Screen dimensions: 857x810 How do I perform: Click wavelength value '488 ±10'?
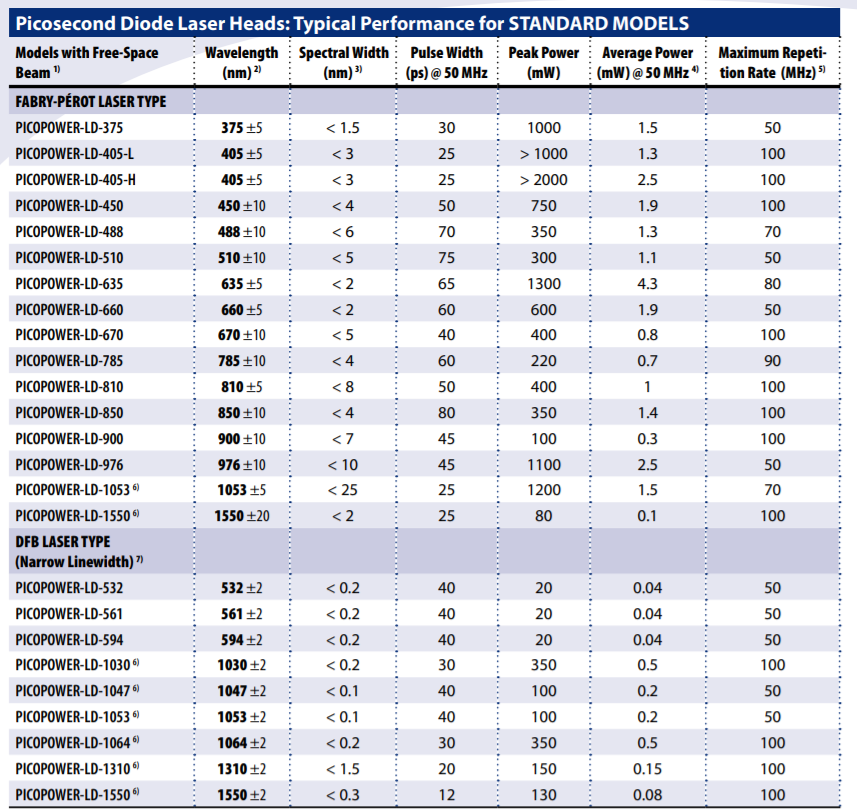242,232
